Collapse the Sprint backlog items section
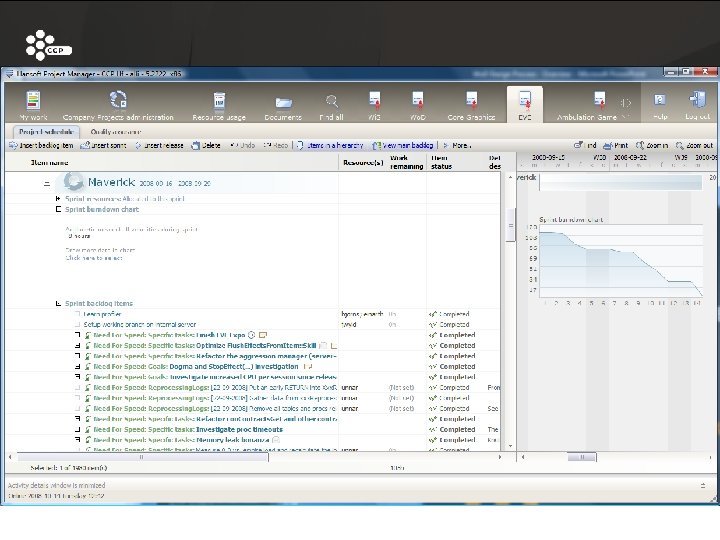Screen dimensions: 720x540 58,304
